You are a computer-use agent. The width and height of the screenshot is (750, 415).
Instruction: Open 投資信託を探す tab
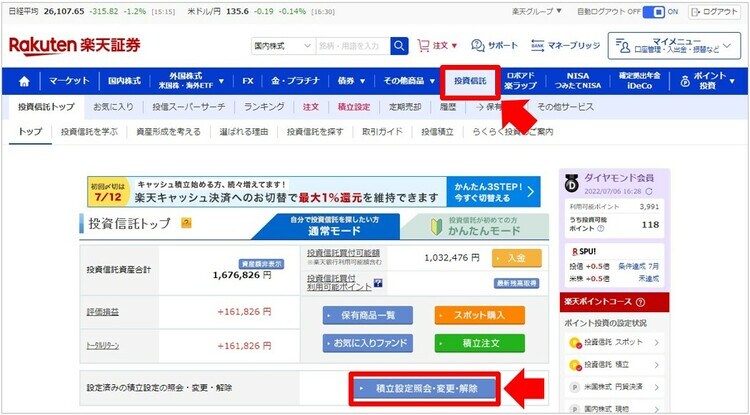pyautogui.click(x=315, y=131)
